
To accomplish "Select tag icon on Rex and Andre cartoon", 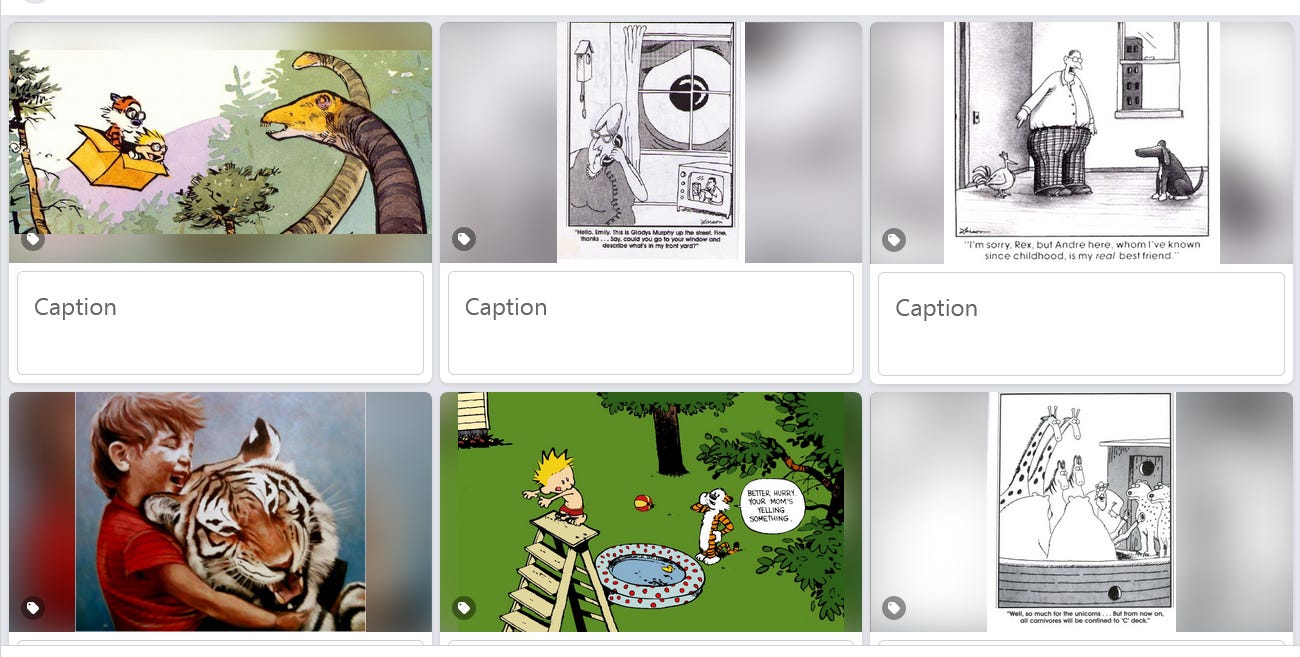I will tap(894, 240).
